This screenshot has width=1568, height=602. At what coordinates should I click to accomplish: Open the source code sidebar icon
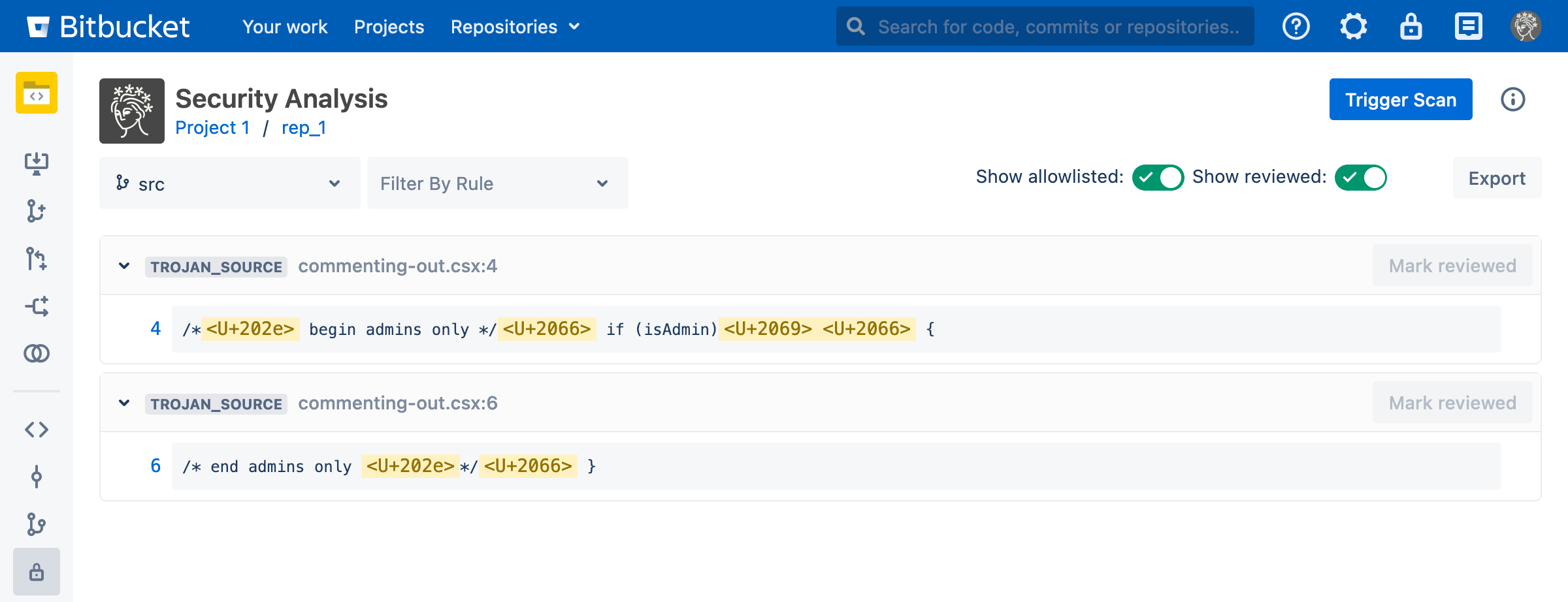(x=37, y=430)
